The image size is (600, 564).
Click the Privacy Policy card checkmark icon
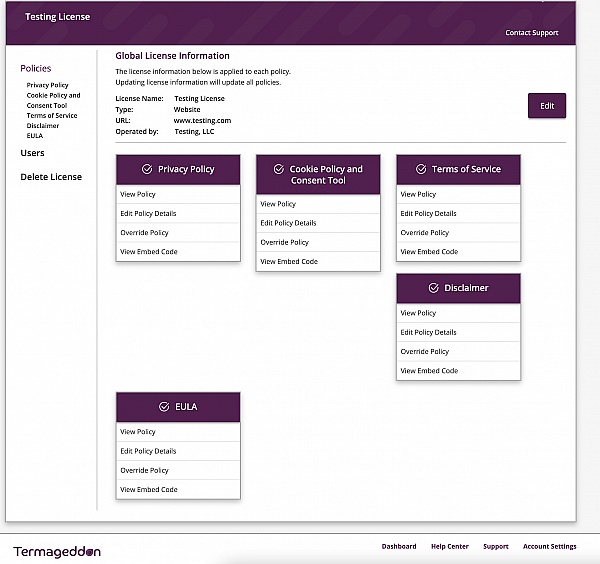(147, 169)
